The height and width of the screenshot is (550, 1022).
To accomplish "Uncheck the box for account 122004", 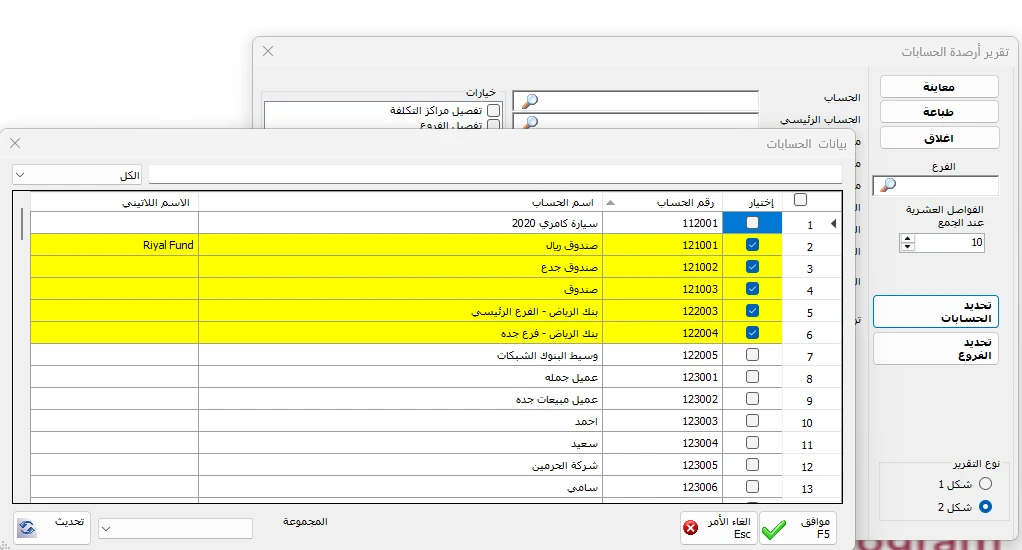I will tap(752, 333).
